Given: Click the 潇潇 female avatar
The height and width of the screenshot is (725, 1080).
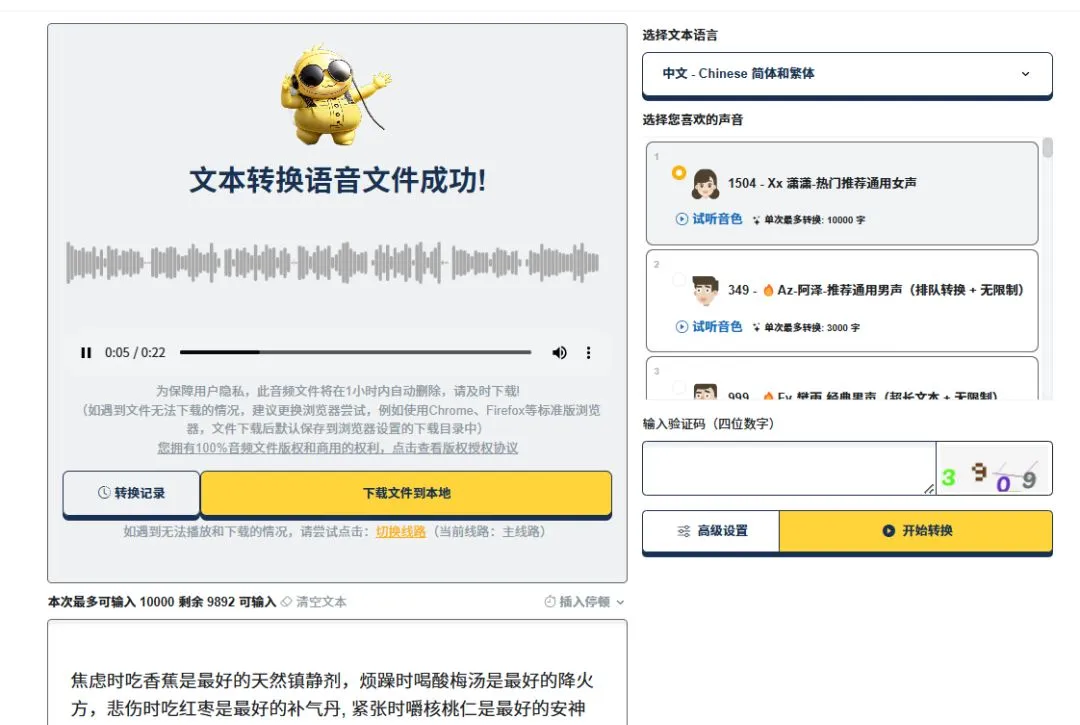Looking at the screenshot, I should pos(705,184).
